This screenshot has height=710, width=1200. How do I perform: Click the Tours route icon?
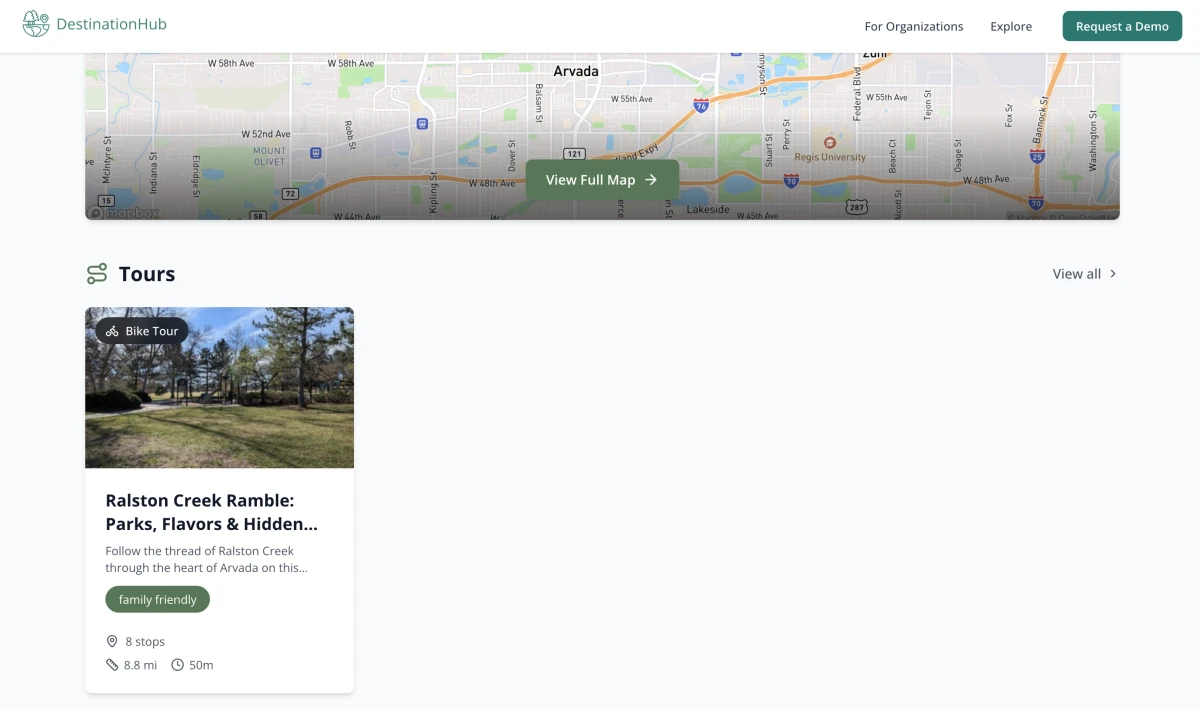click(97, 274)
